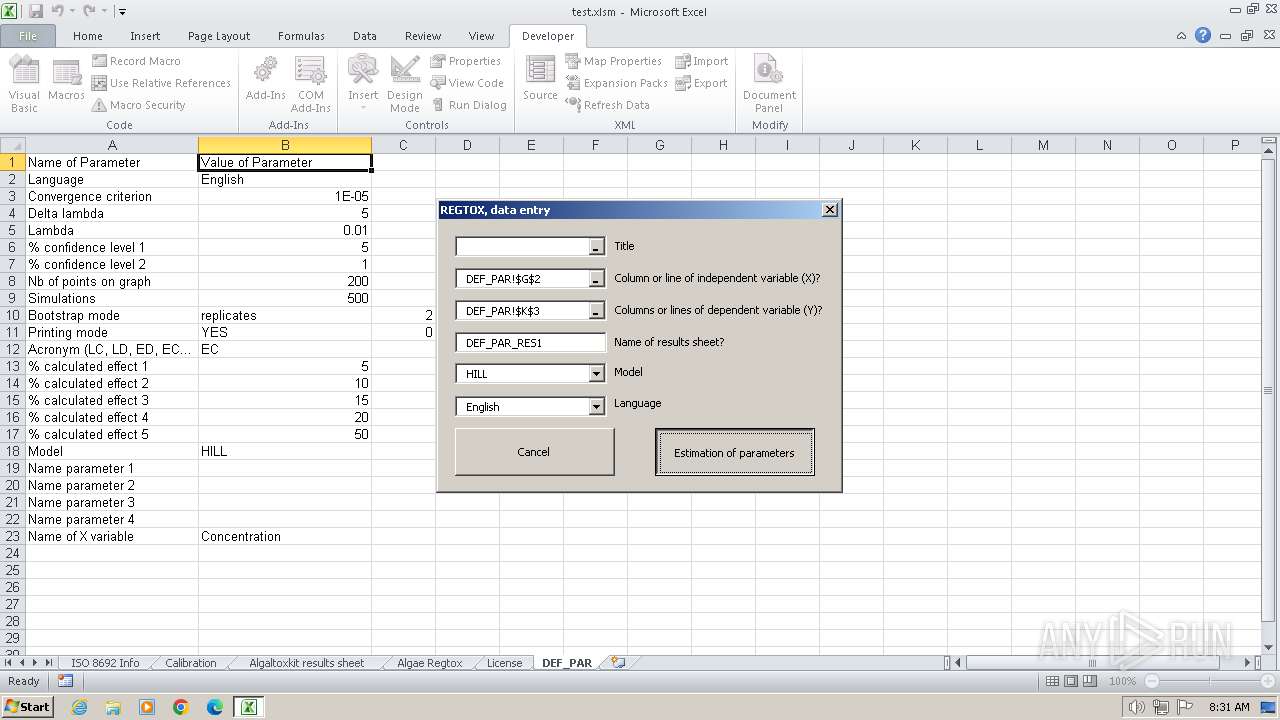Switch to the Formulas tab
1280x720 pixels.
pyautogui.click(x=301, y=36)
